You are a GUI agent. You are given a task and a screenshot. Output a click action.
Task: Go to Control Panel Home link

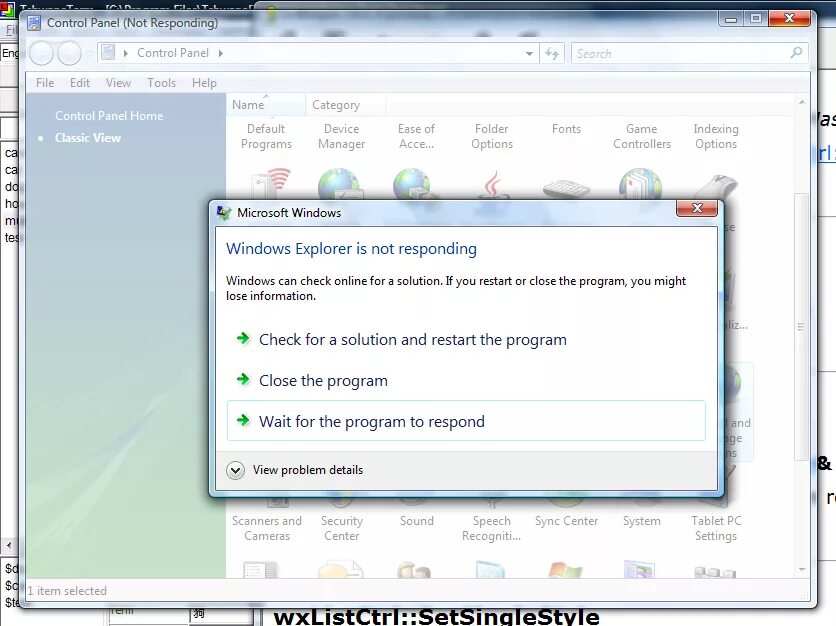pos(109,116)
